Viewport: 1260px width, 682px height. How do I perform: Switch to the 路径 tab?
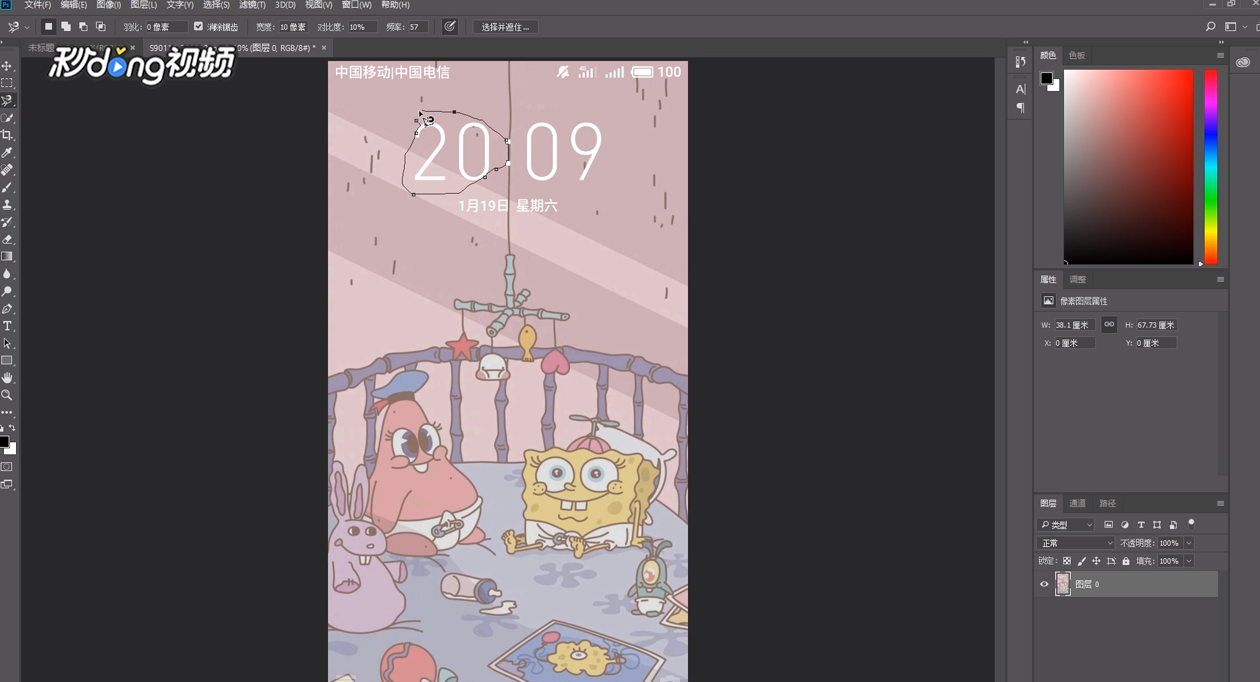click(1107, 503)
